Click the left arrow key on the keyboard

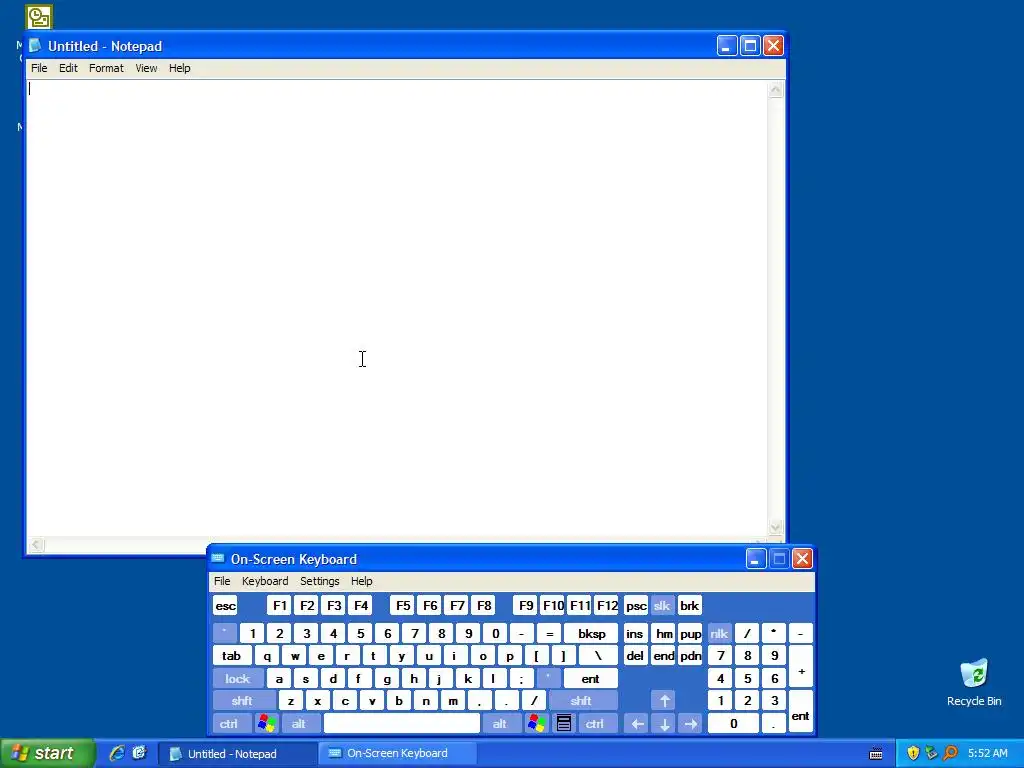(637, 724)
